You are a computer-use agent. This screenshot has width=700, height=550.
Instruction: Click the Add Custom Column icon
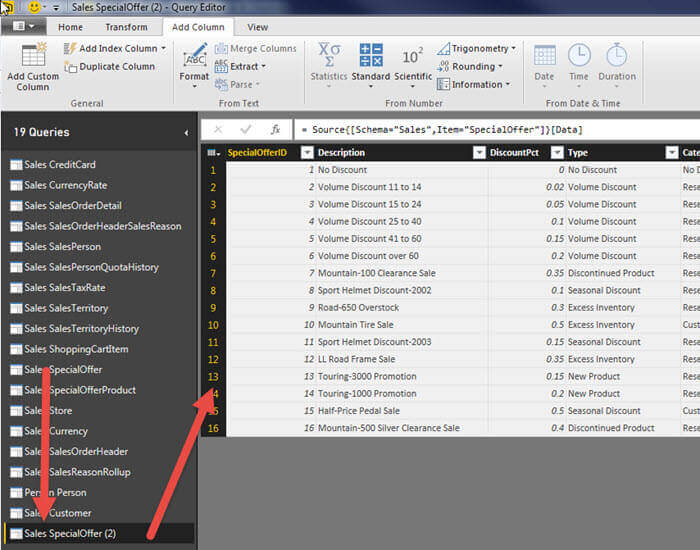pyautogui.click(x=33, y=56)
